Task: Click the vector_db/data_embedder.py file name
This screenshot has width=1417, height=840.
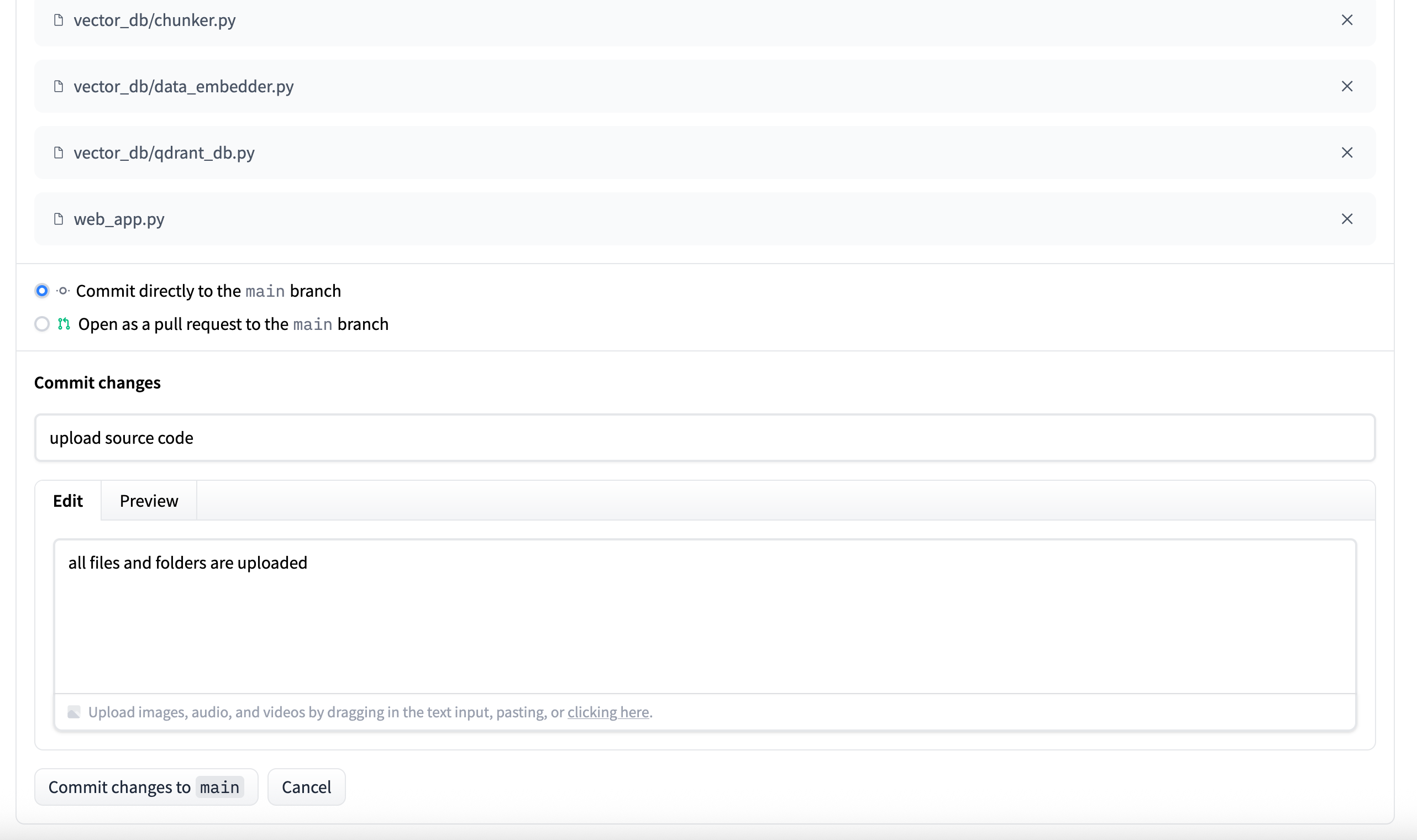Action: pos(183,86)
